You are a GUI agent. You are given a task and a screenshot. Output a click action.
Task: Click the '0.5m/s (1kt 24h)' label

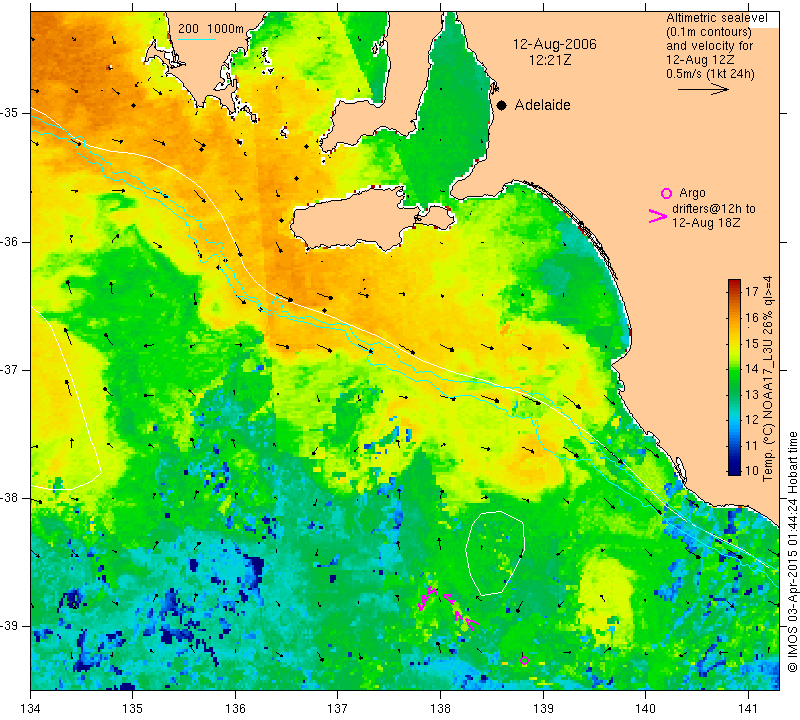(710, 74)
